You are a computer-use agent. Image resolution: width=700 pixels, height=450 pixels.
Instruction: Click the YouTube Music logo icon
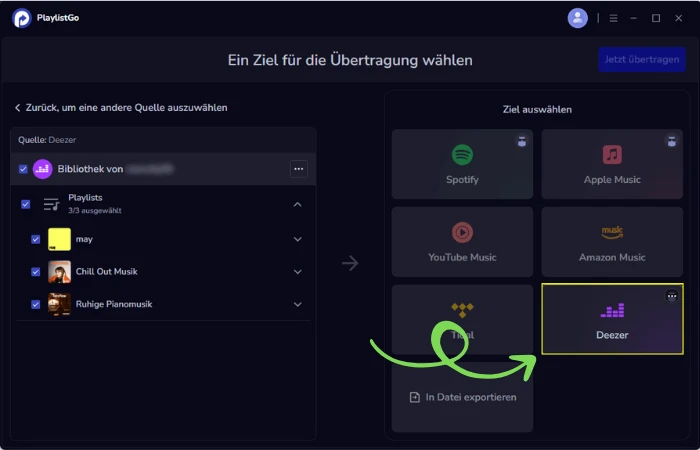click(462, 233)
